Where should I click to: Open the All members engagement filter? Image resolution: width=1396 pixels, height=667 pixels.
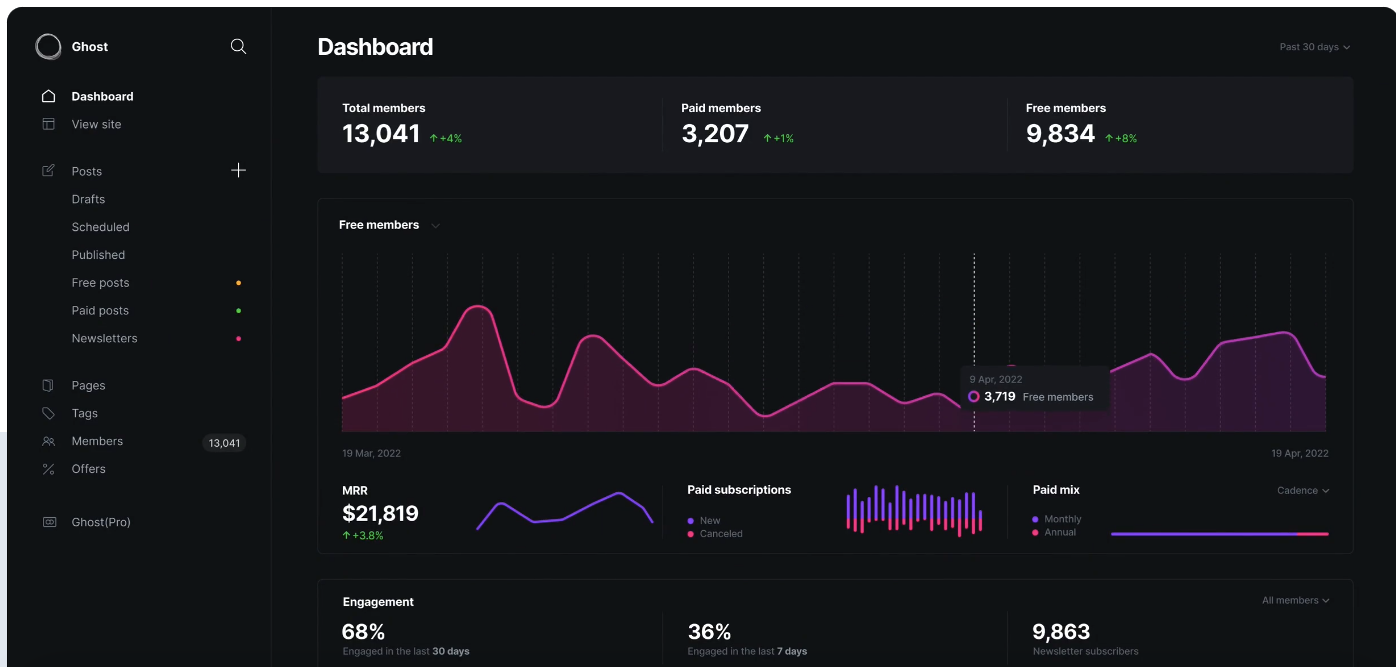pyautogui.click(x=1295, y=601)
